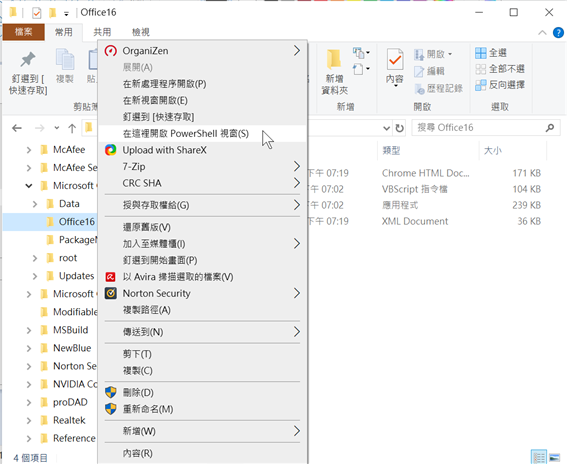Viewport: 567px width, 464px height.
Task: Click the quick access properties checkmark icon in title bar
Action: (x=37, y=13)
